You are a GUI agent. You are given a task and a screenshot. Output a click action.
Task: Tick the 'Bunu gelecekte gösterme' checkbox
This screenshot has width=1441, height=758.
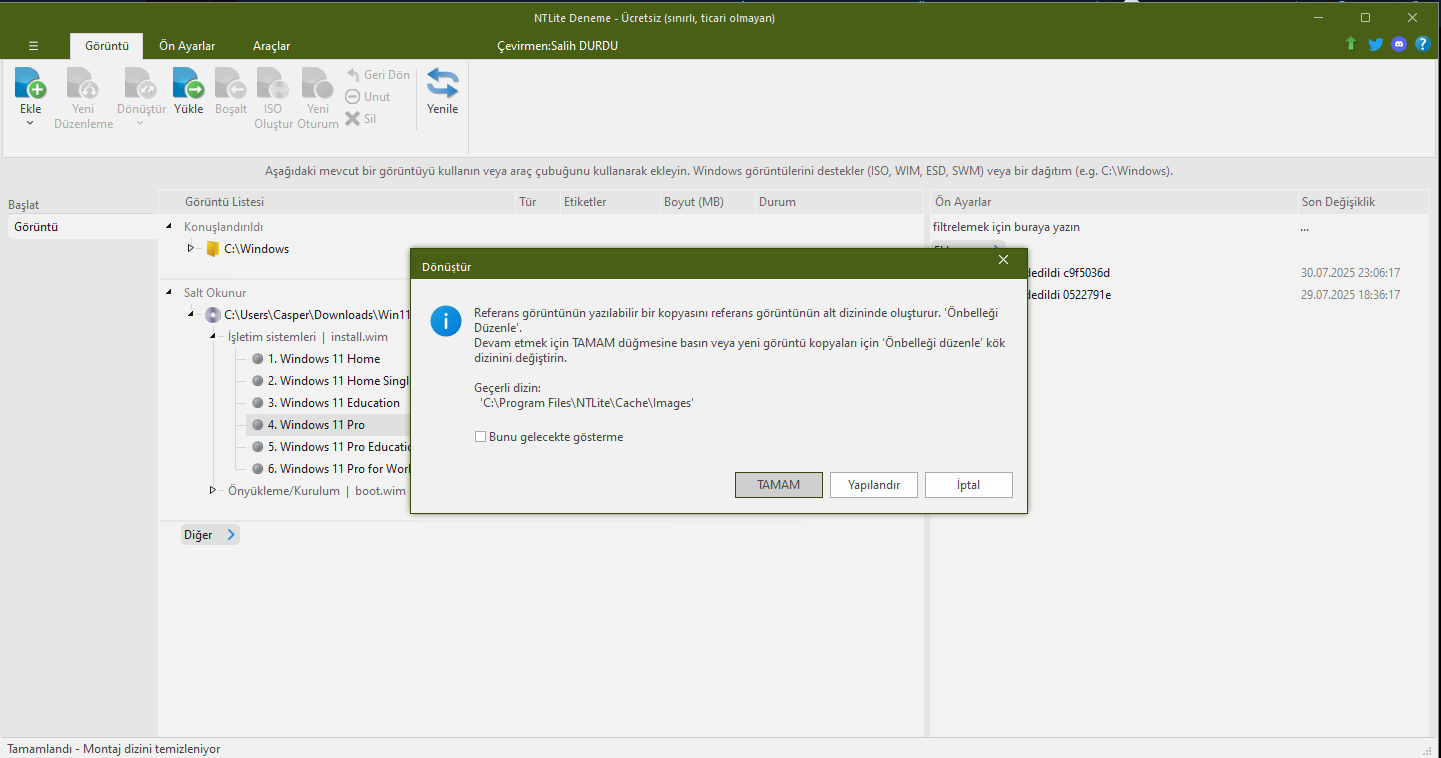pyautogui.click(x=481, y=437)
